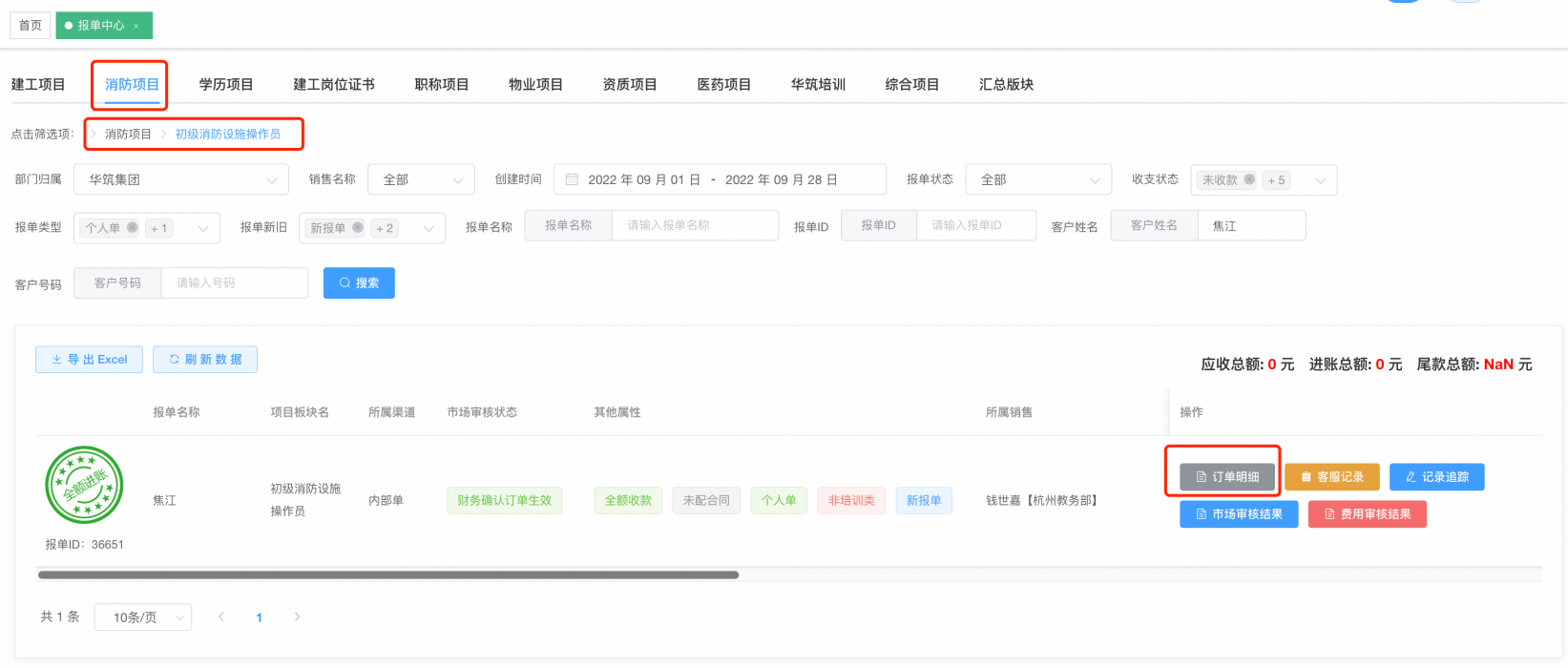Go to the previous page arrow
This screenshot has width=1568, height=668.
[x=221, y=616]
